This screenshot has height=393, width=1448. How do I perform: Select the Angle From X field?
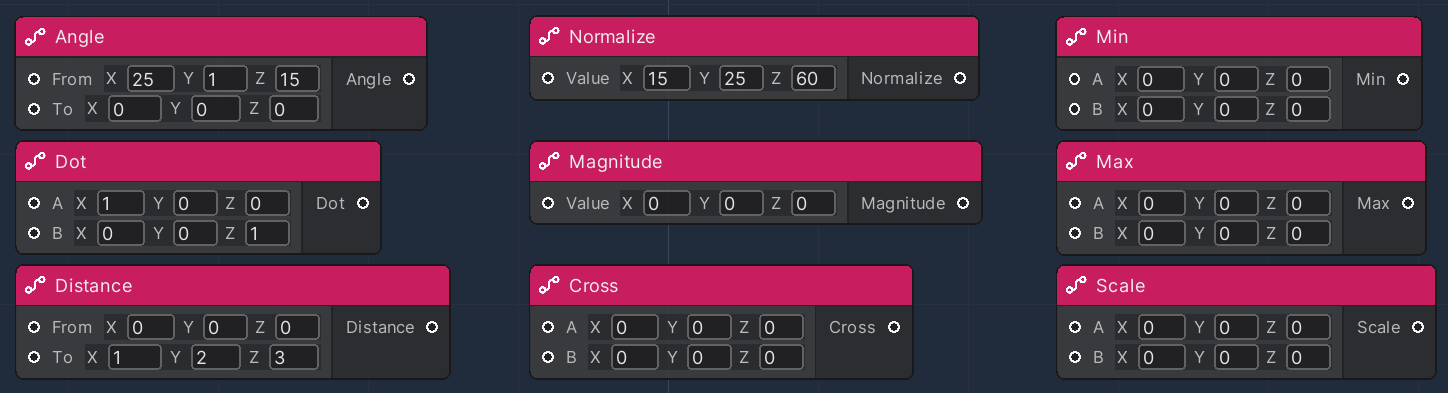[150, 78]
